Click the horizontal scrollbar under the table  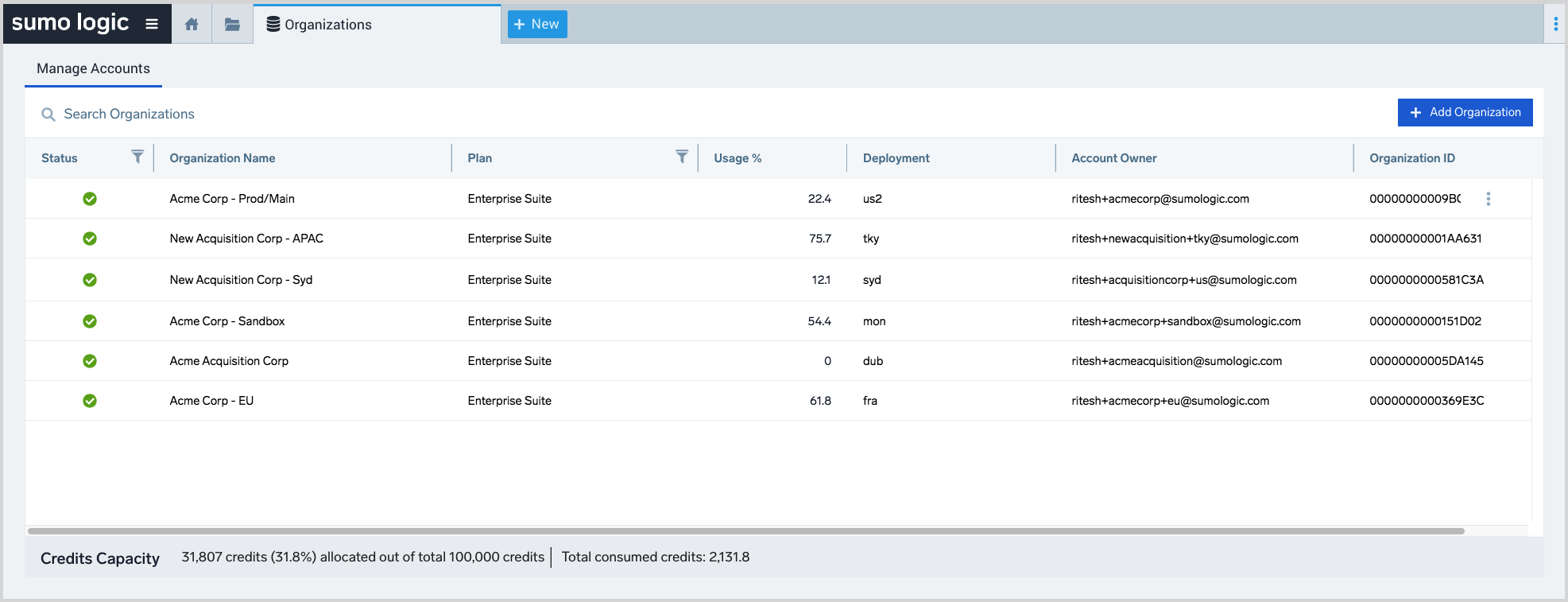point(745,530)
